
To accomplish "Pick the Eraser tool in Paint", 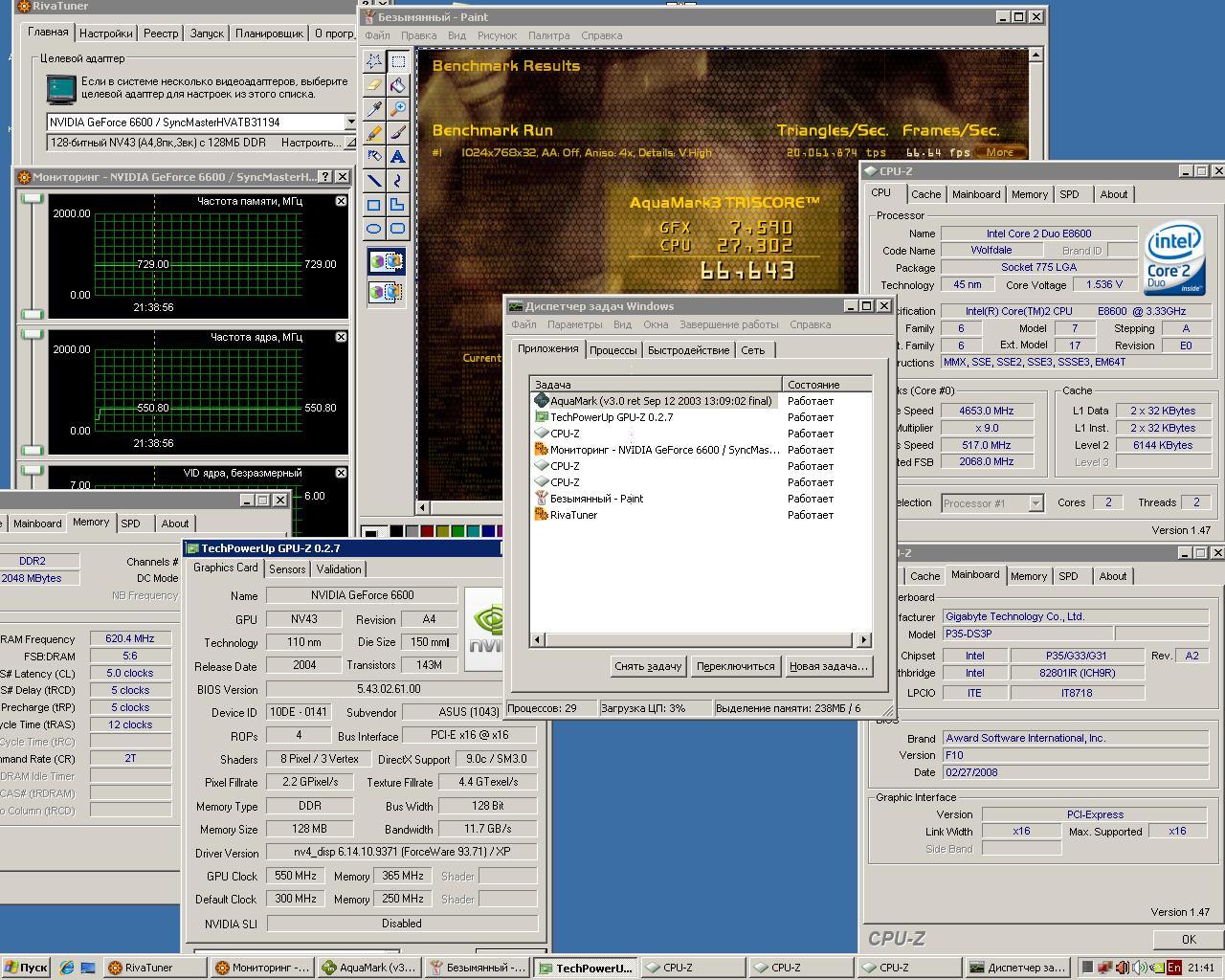I will 374,85.
